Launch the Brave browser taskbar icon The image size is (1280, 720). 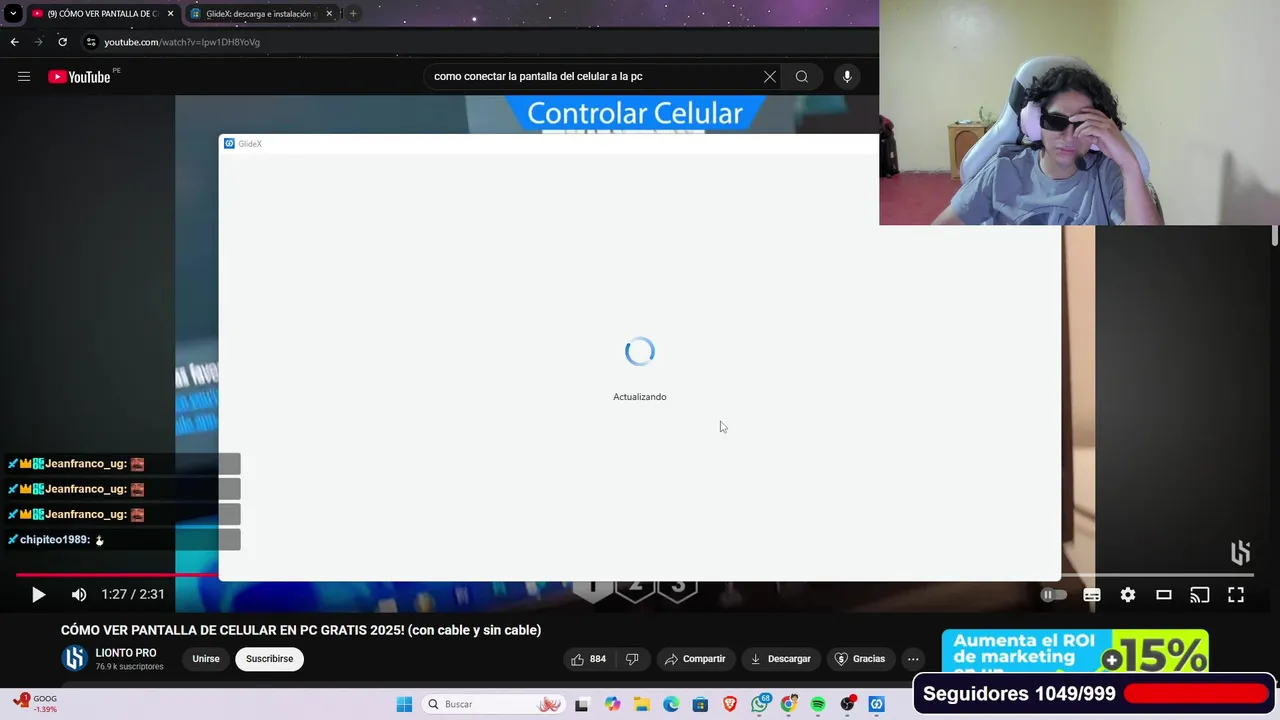click(730, 704)
